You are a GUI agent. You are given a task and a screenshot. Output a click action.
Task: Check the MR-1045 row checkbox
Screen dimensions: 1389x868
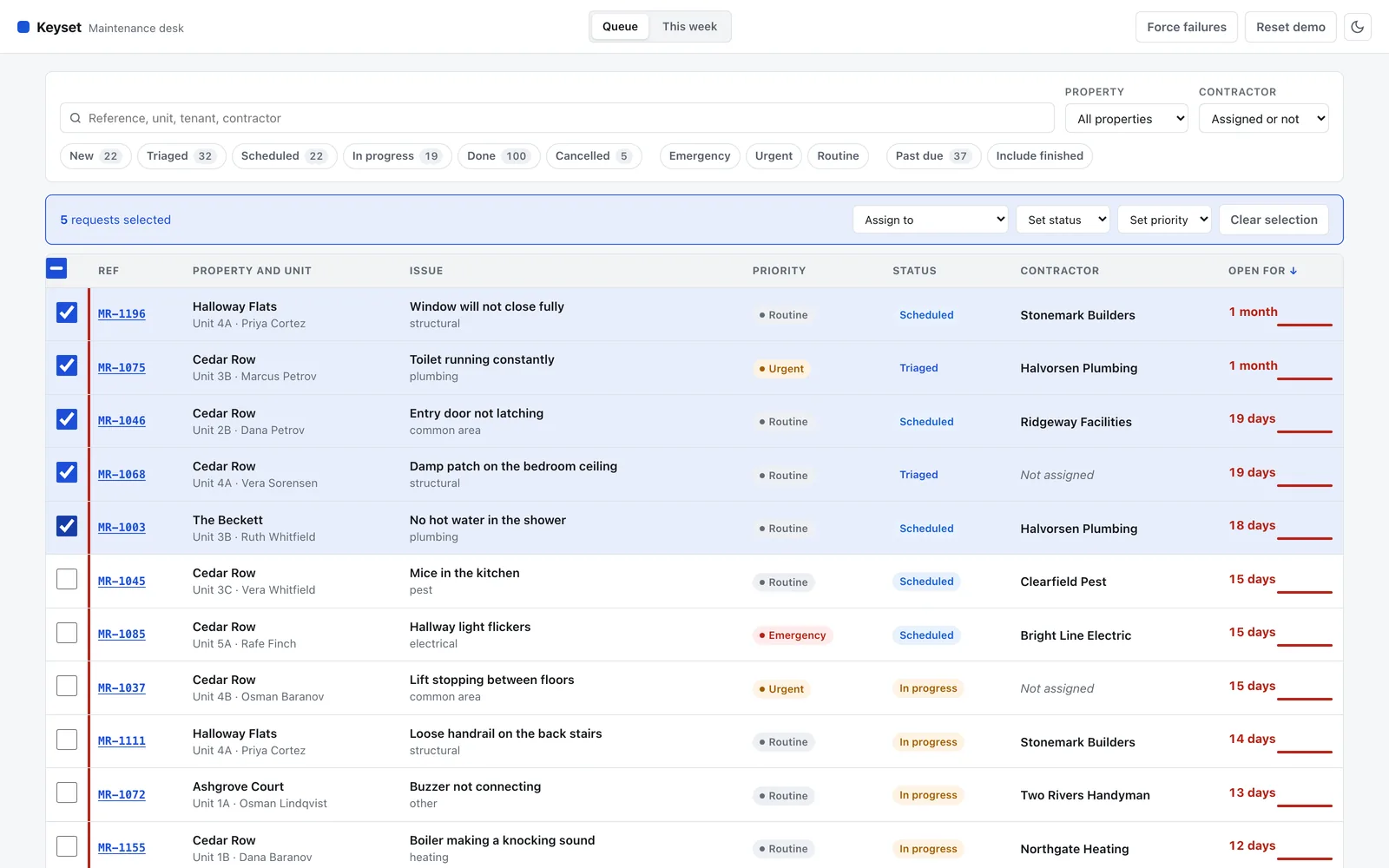pos(67,579)
